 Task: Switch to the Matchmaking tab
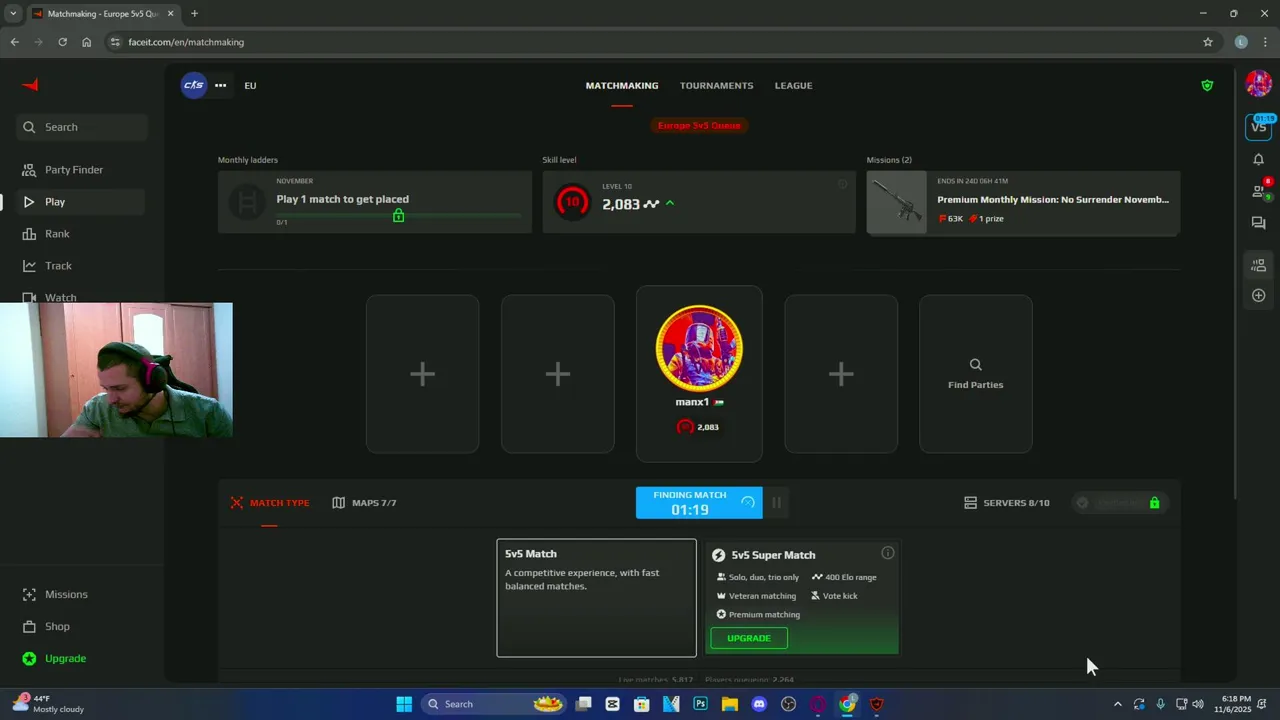pyautogui.click(x=622, y=85)
